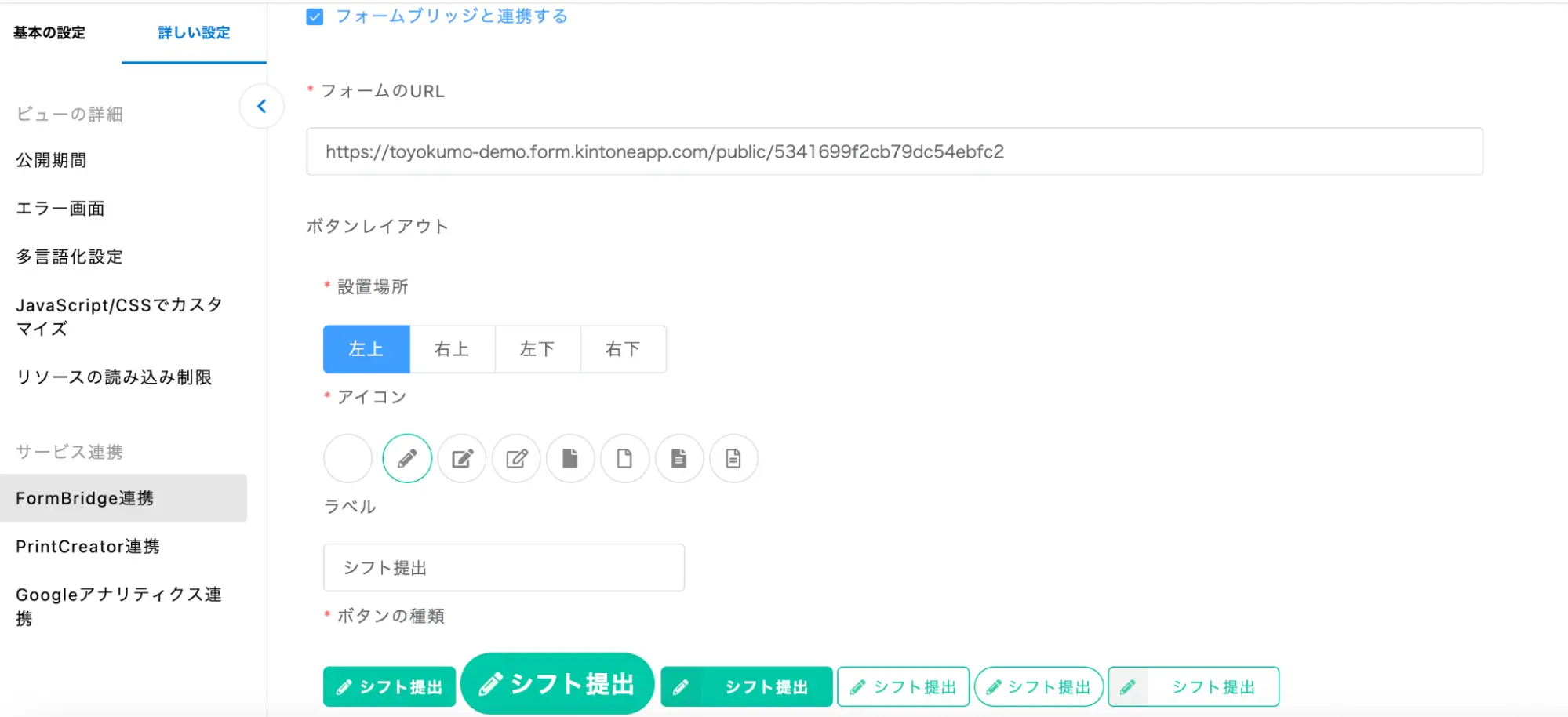Screen dimensions: 1568x717
Task: Pick the outlined blank file icon
Action: point(624,458)
